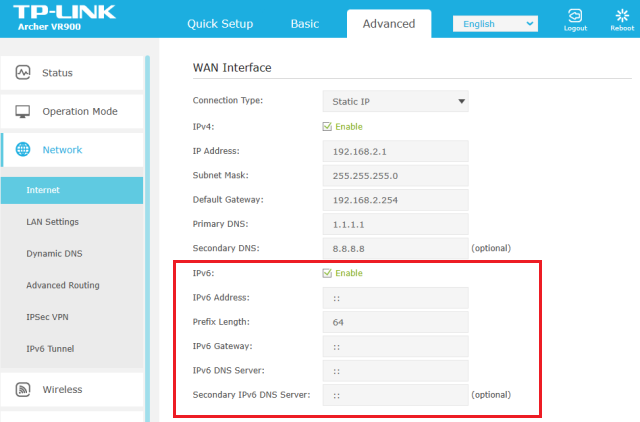This screenshot has height=422, width=640.
Task: Toggle the IPv6 Enable checkbox
Action: [327, 273]
